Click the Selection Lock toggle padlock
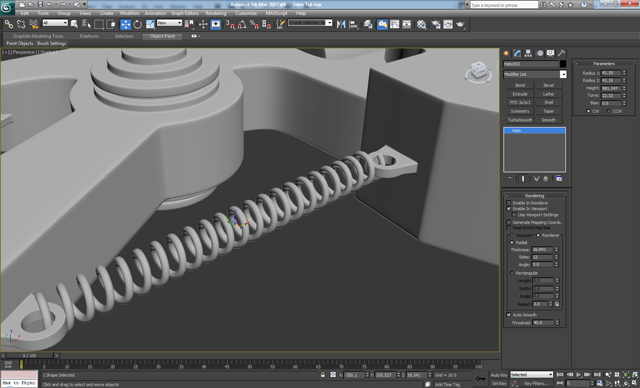 [x=322, y=375]
